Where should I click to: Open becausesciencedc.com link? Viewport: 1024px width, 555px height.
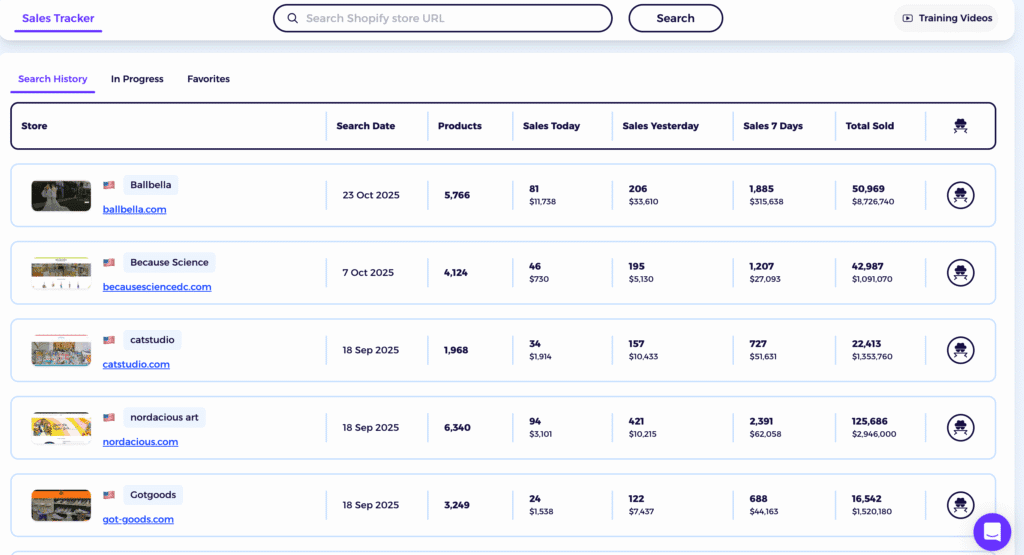click(x=157, y=287)
